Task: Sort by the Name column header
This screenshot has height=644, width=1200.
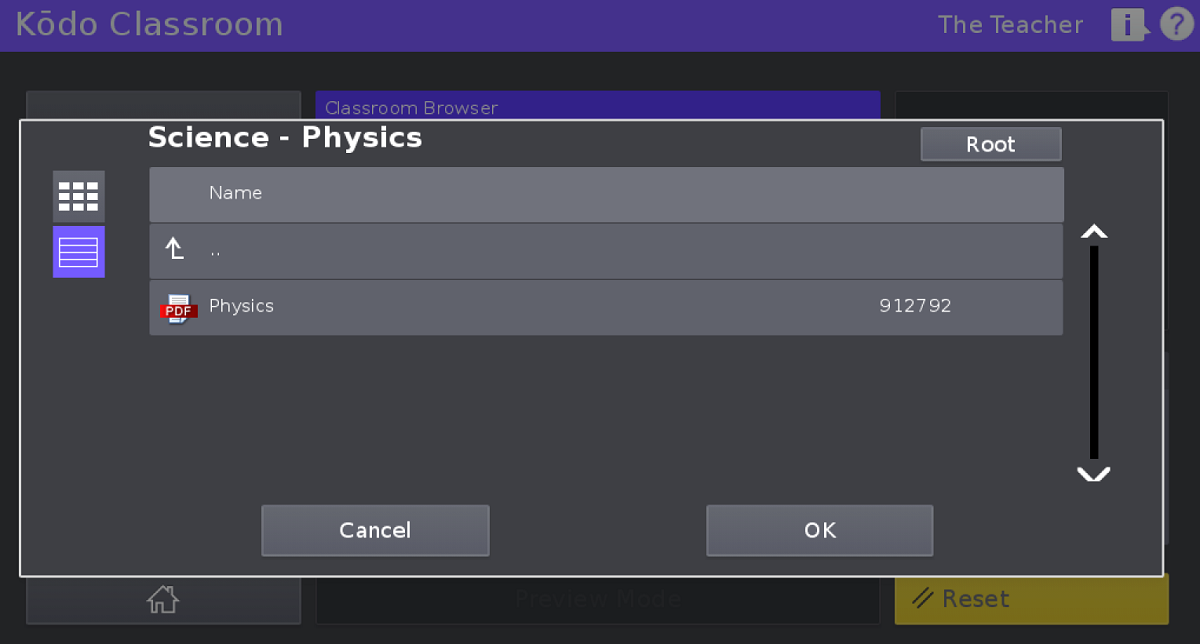Action: [236, 193]
